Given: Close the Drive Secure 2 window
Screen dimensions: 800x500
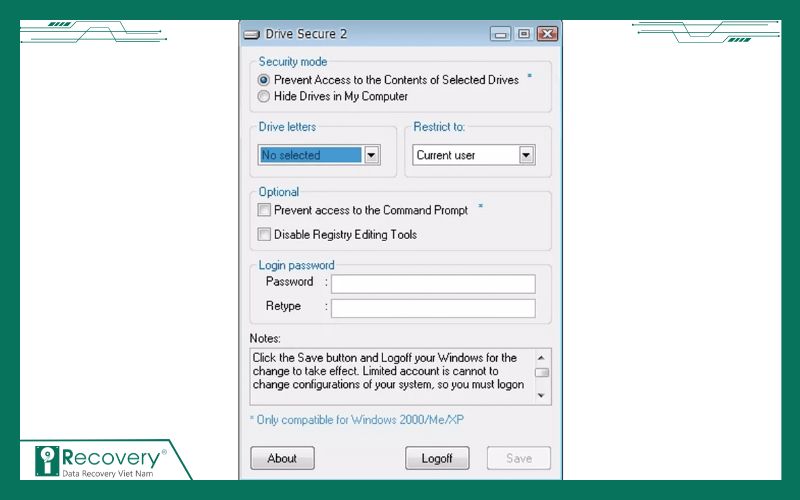Looking at the screenshot, I should click(546, 34).
